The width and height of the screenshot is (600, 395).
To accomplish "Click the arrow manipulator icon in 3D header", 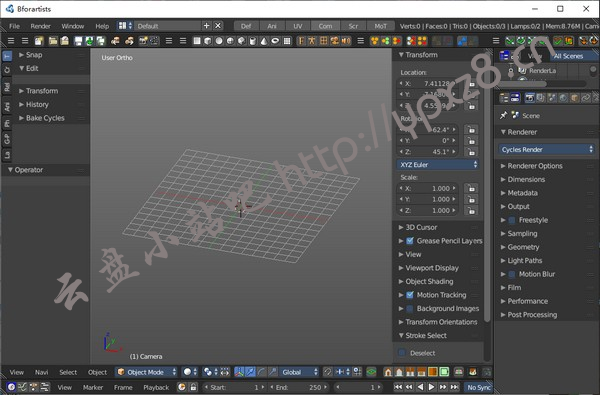I will (x=250, y=372).
